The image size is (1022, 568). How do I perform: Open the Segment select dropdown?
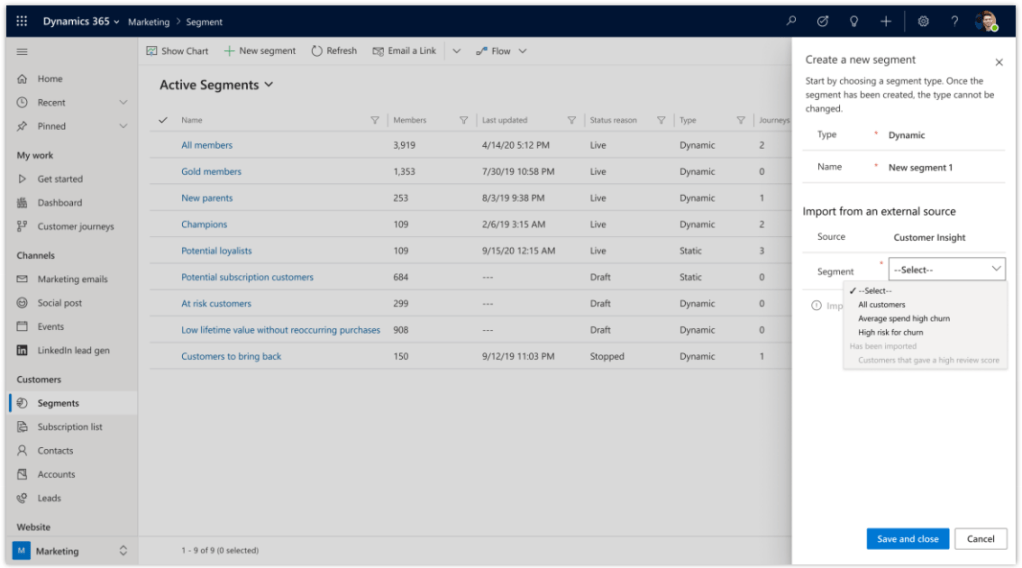coord(946,270)
